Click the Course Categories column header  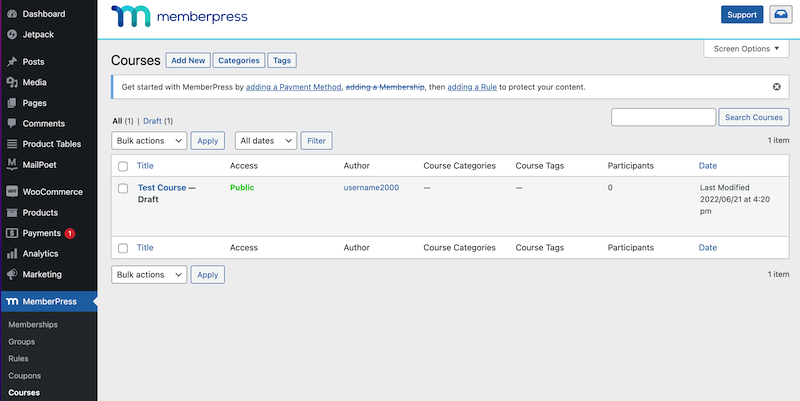(x=459, y=166)
